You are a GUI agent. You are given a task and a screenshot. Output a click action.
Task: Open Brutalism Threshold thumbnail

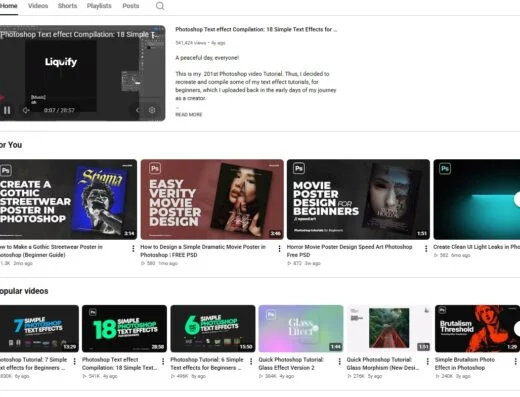477,329
